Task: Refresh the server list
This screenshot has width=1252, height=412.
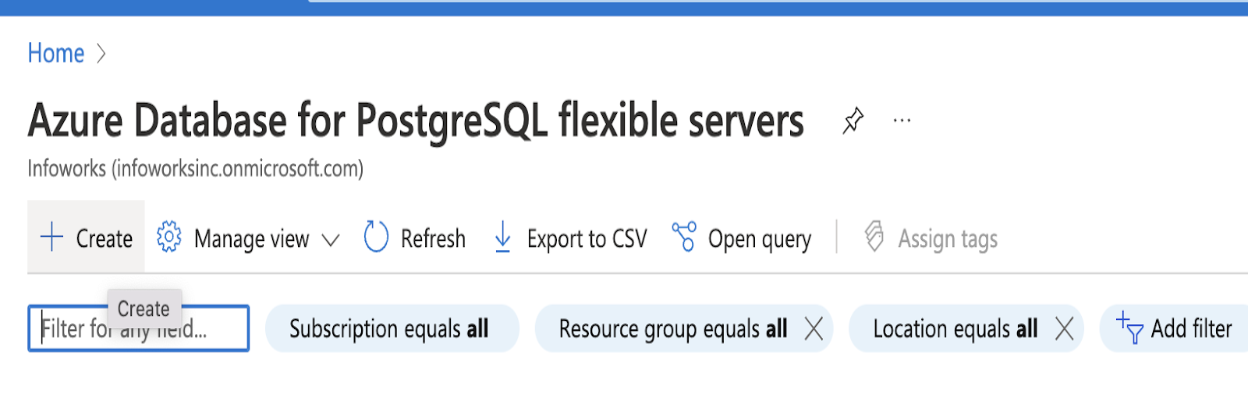Action: click(415, 239)
